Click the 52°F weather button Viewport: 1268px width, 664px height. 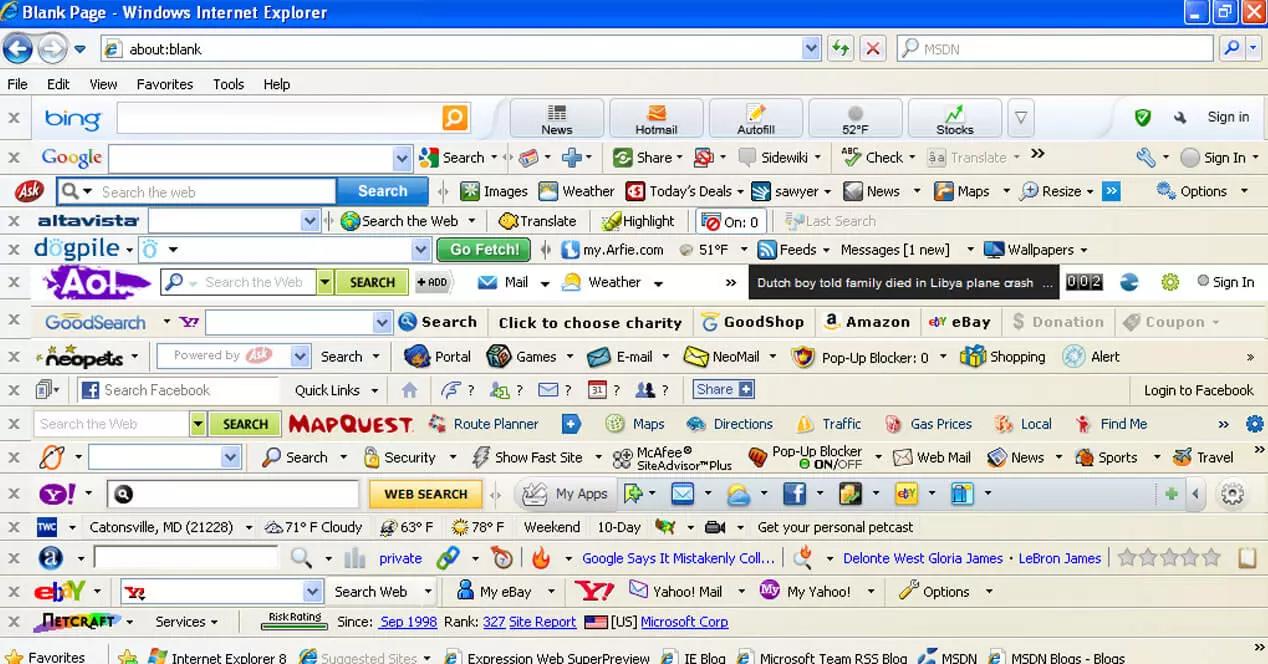coord(855,118)
